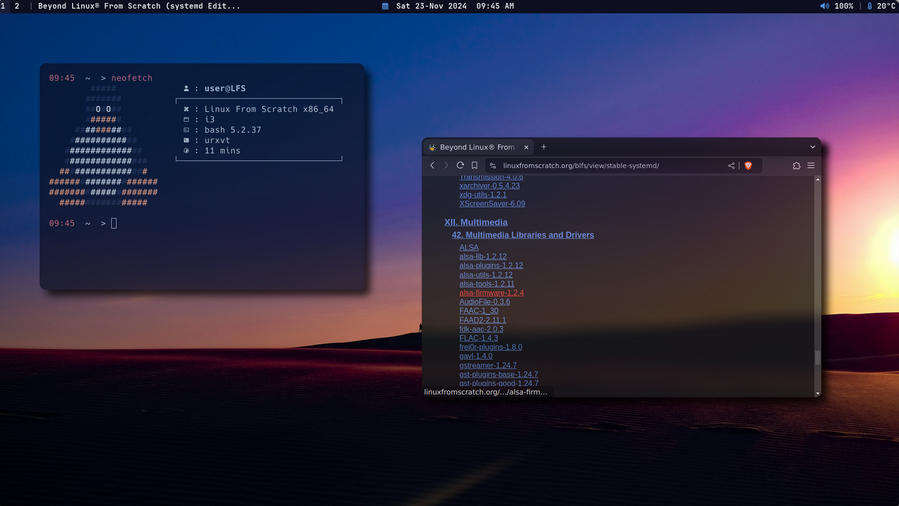
Task: Click the 11 mins uptime line
Action: (222, 151)
